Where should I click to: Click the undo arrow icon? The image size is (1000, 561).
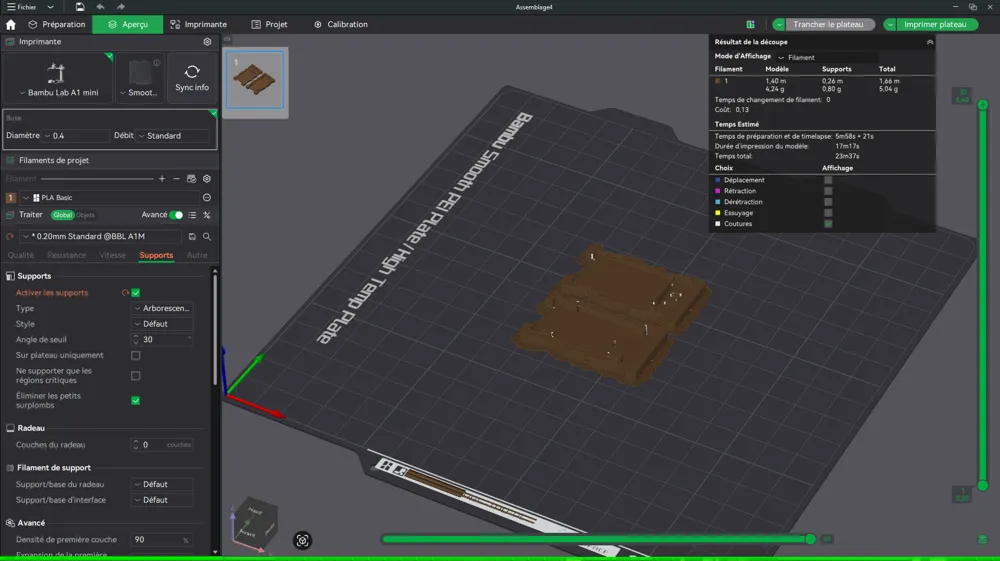(x=100, y=7)
